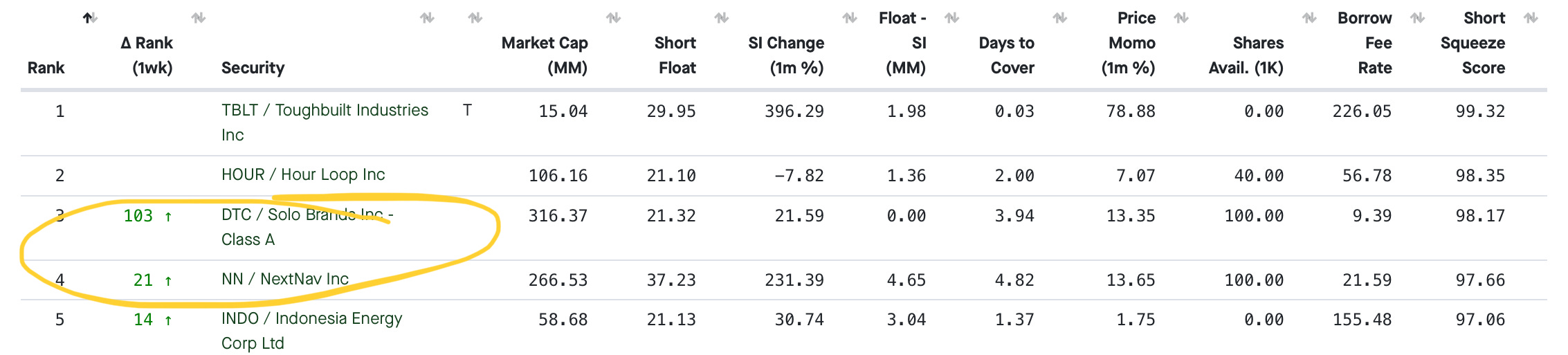Click sort icon for Market Cap column
1568x355 pixels.
pyautogui.click(x=613, y=18)
